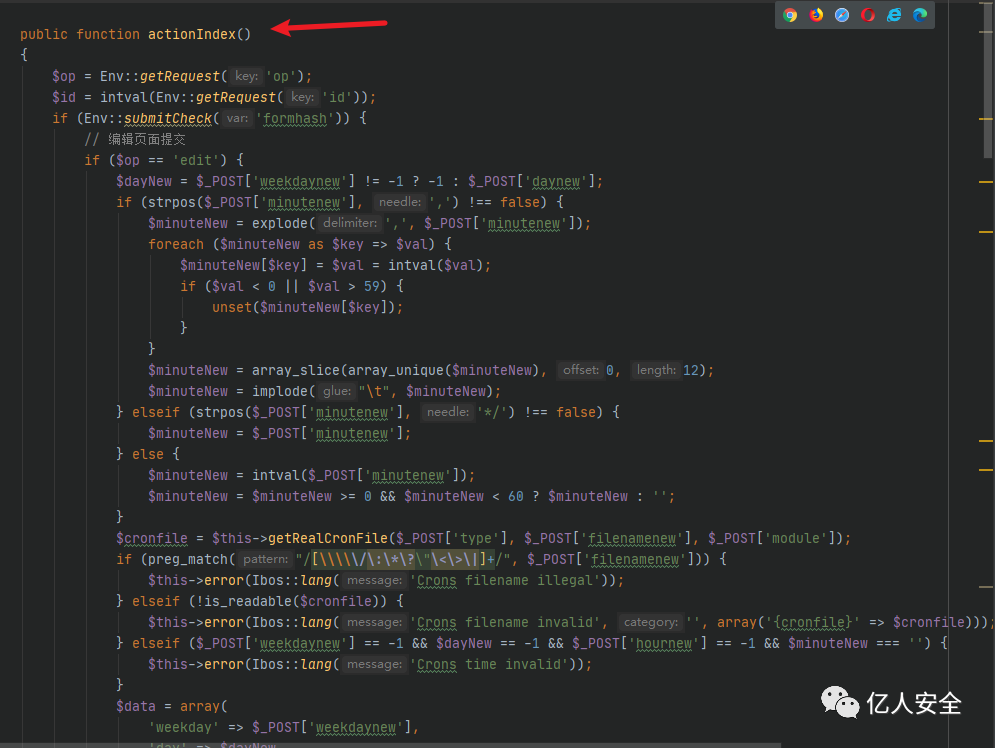Open the page in Edge browser icon
The image size is (995, 748).
click(920, 15)
